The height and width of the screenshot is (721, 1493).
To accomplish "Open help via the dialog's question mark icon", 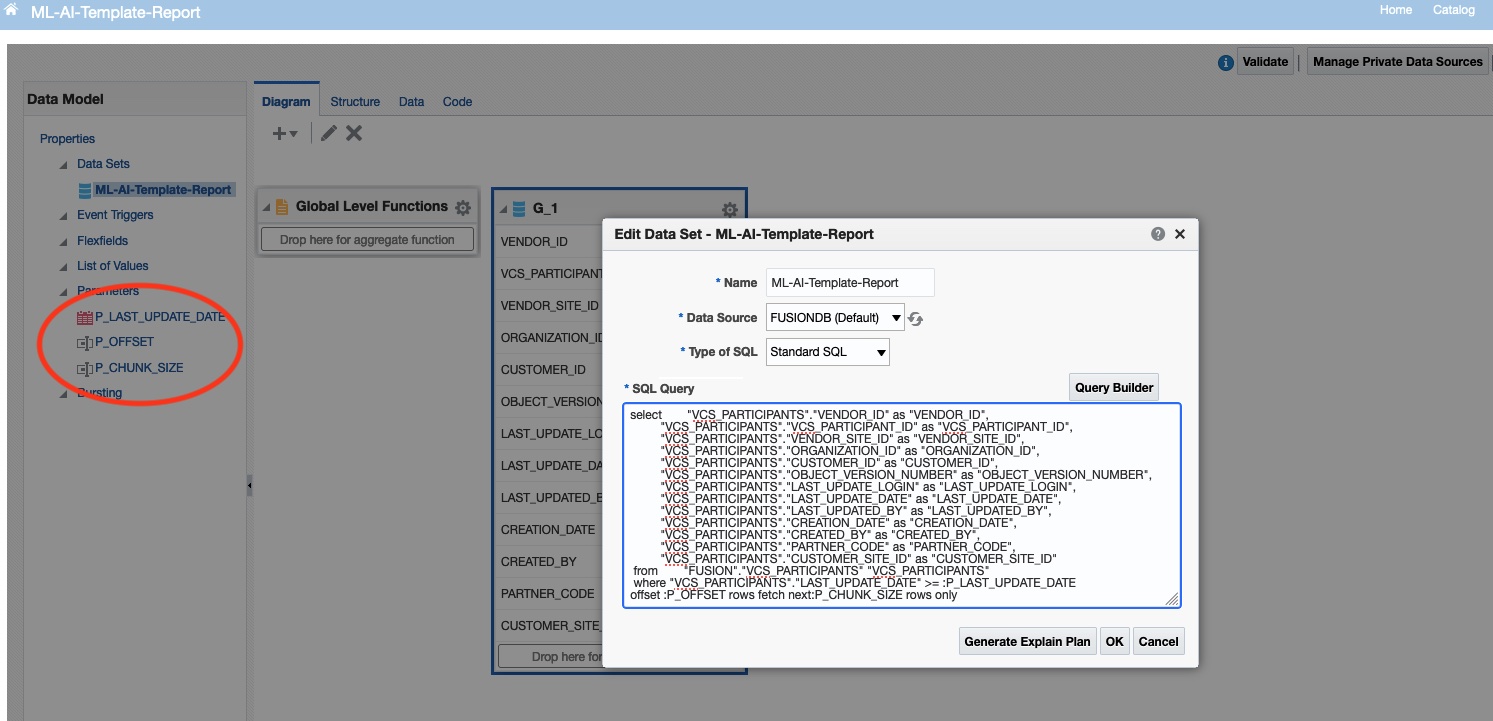I will pyautogui.click(x=1156, y=233).
